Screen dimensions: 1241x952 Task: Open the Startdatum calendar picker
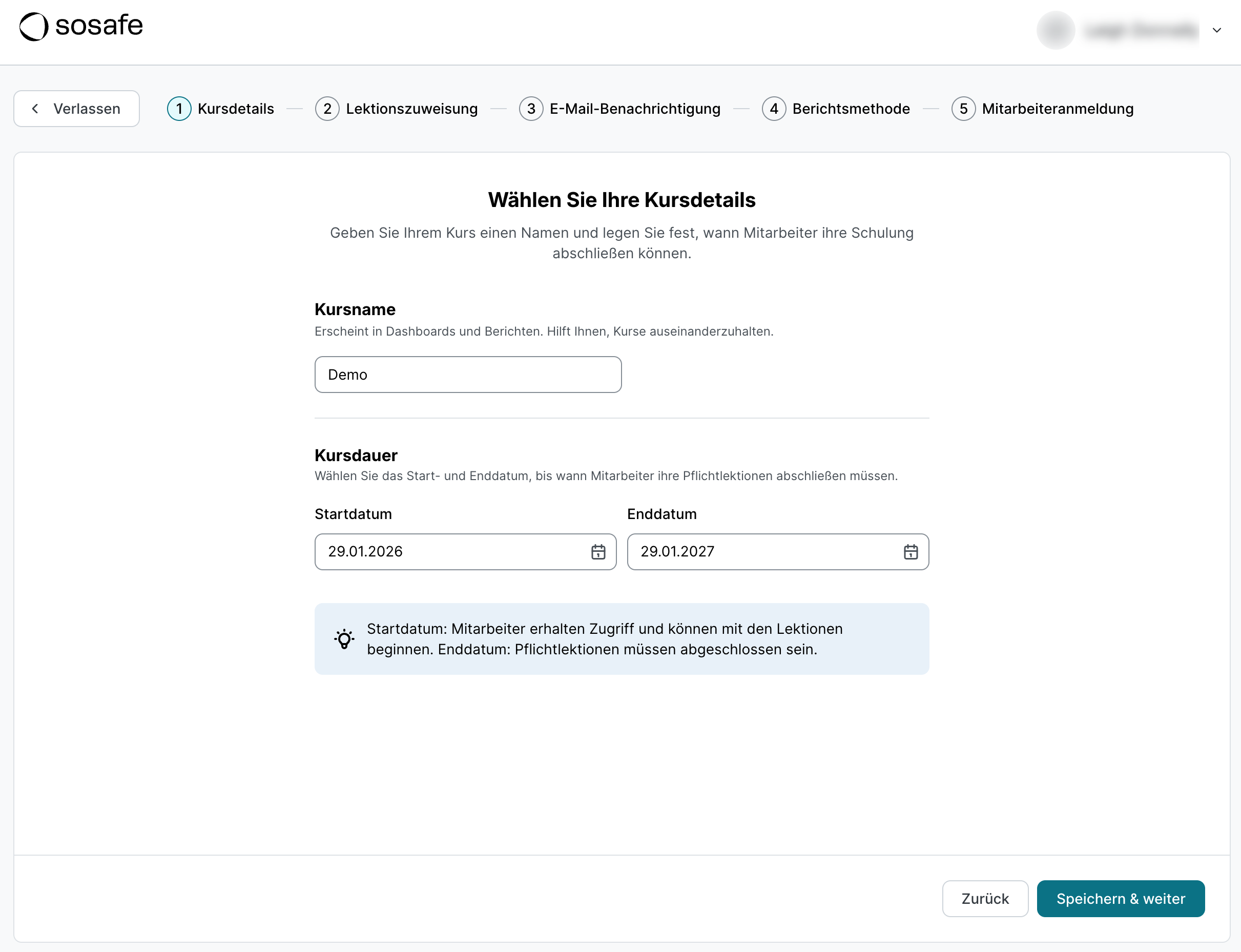coord(598,551)
